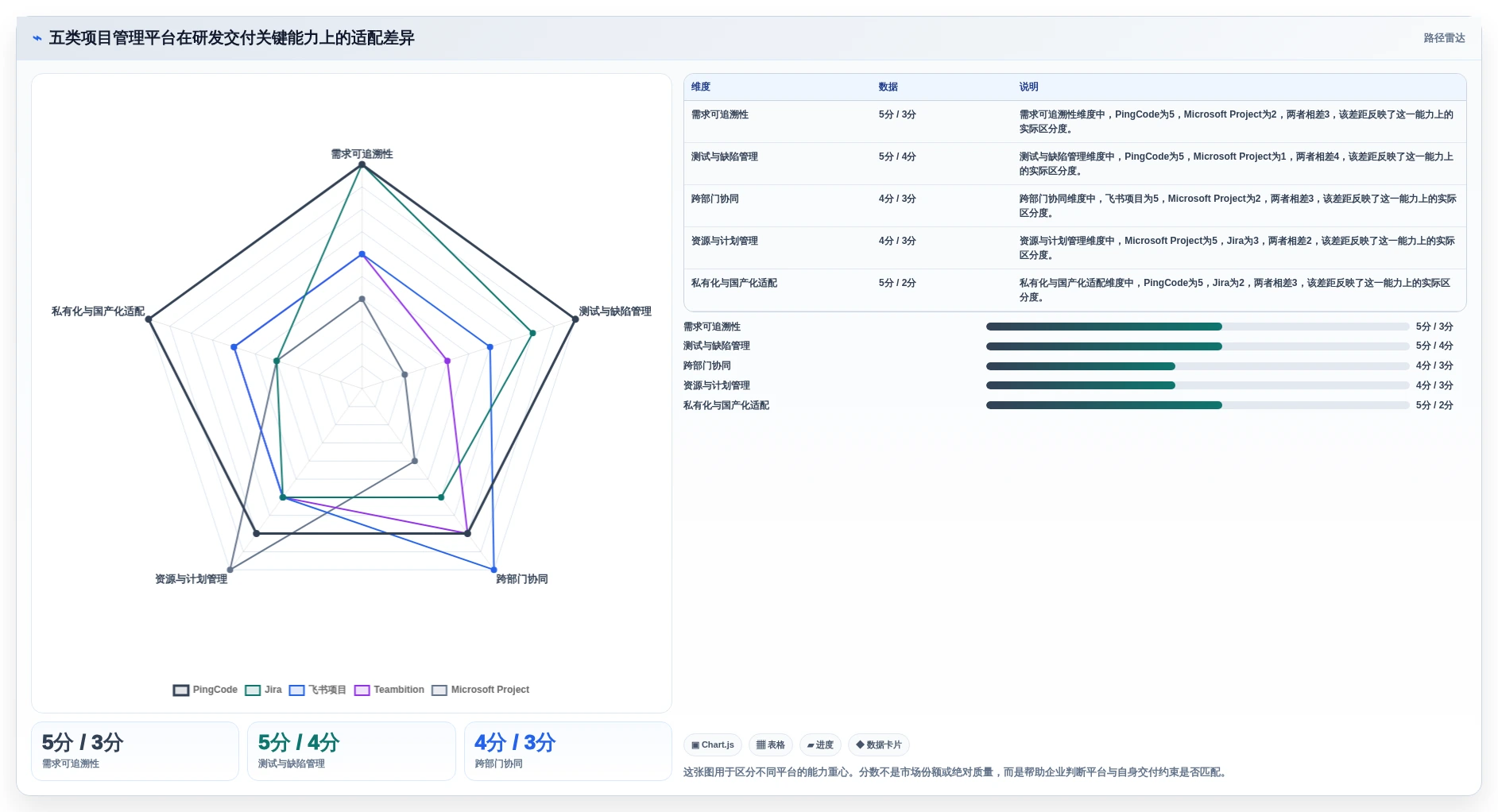This screenshot has width=1498, height=812.
Task: Click PingCode's top vertex point on radar
Action: pyautogui.click(x=362, y=164)
